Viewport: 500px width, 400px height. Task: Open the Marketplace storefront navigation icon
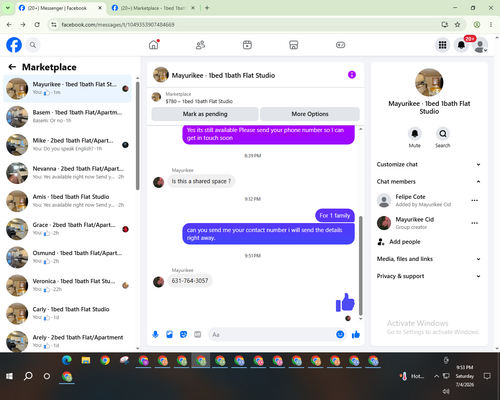click(294, 45)
